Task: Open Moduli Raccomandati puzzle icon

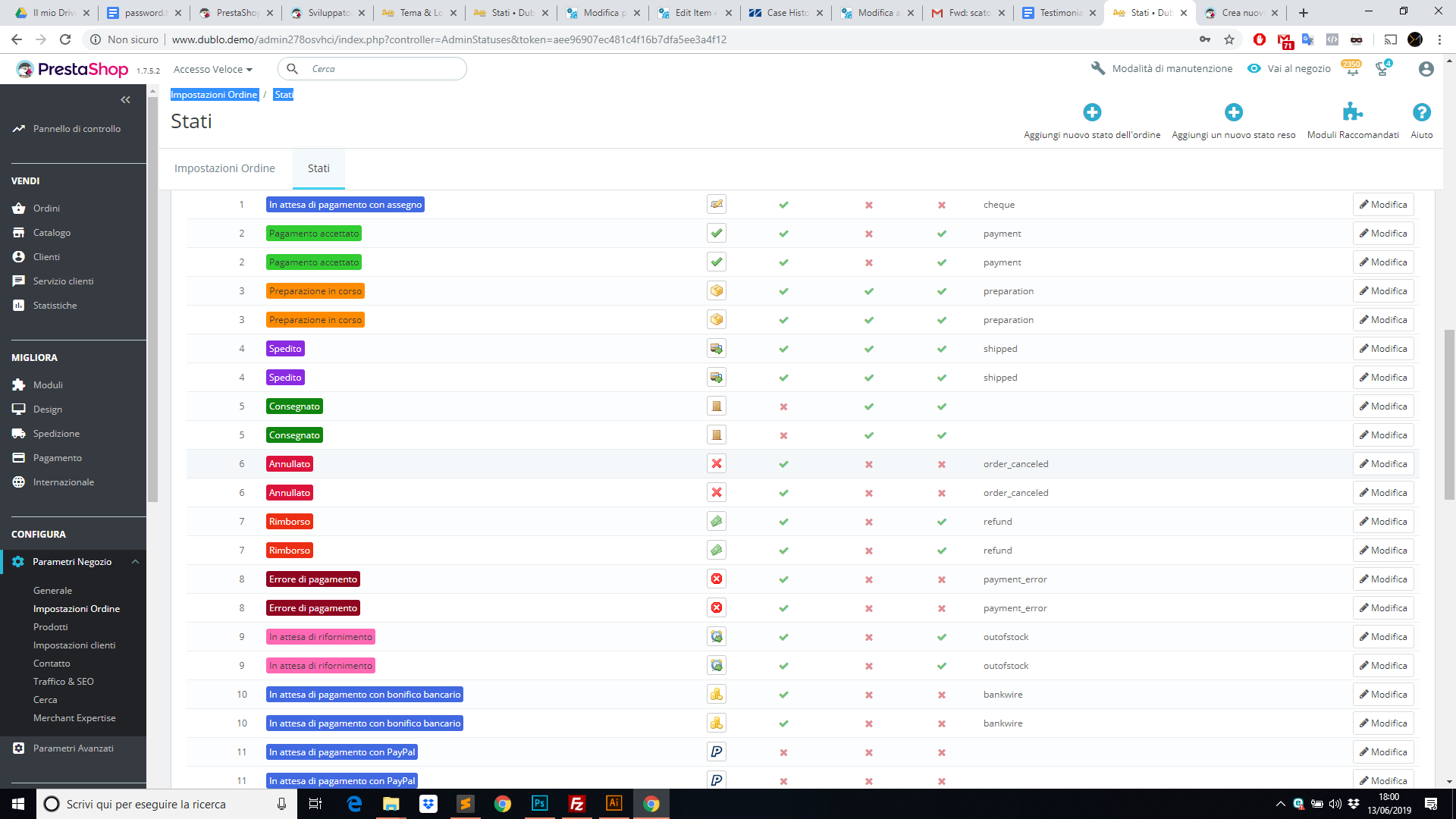Action: tap(1352, 112)
